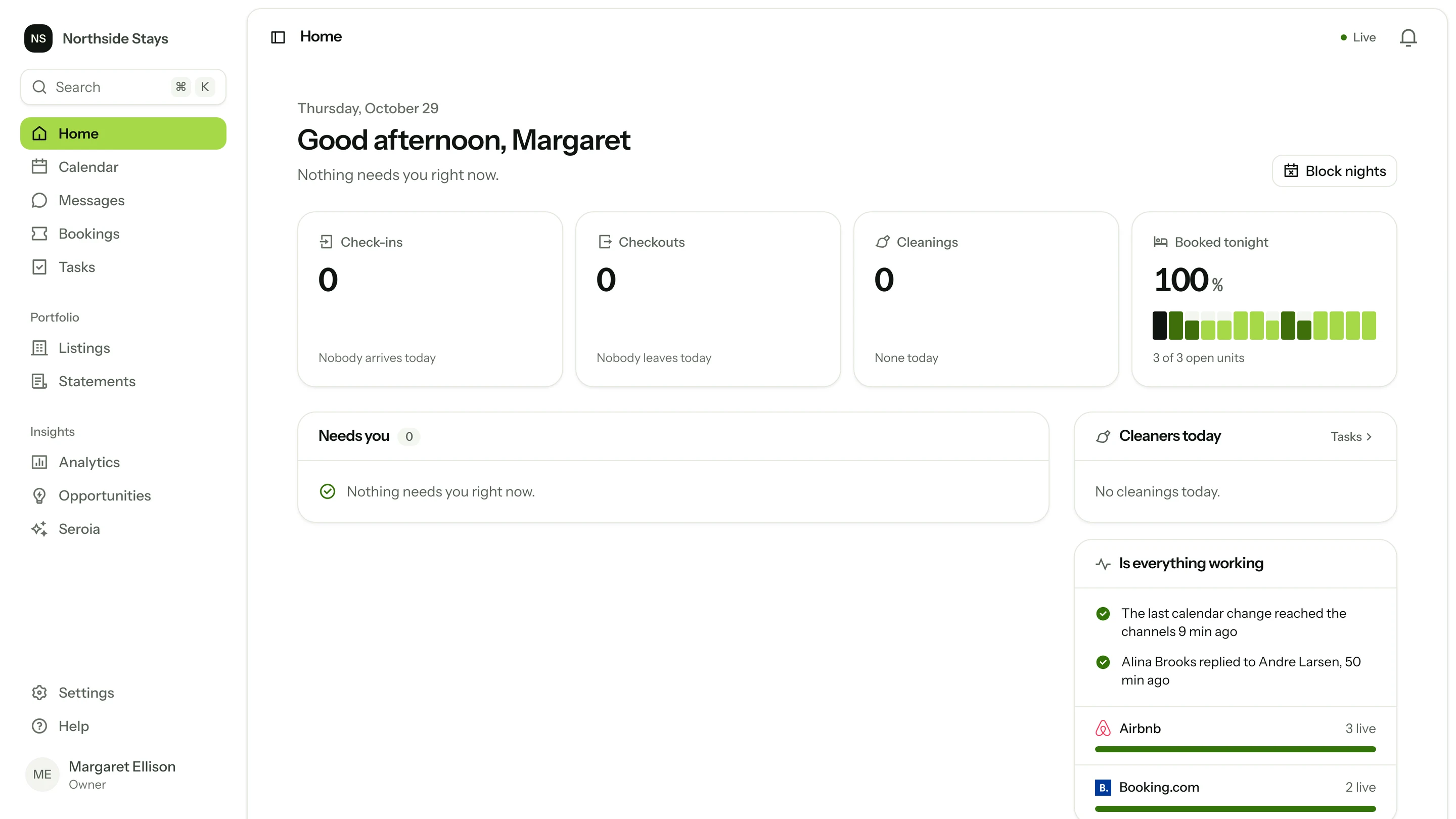
Task: Open Calendar from the sidebar
Action: pos(123,167)
